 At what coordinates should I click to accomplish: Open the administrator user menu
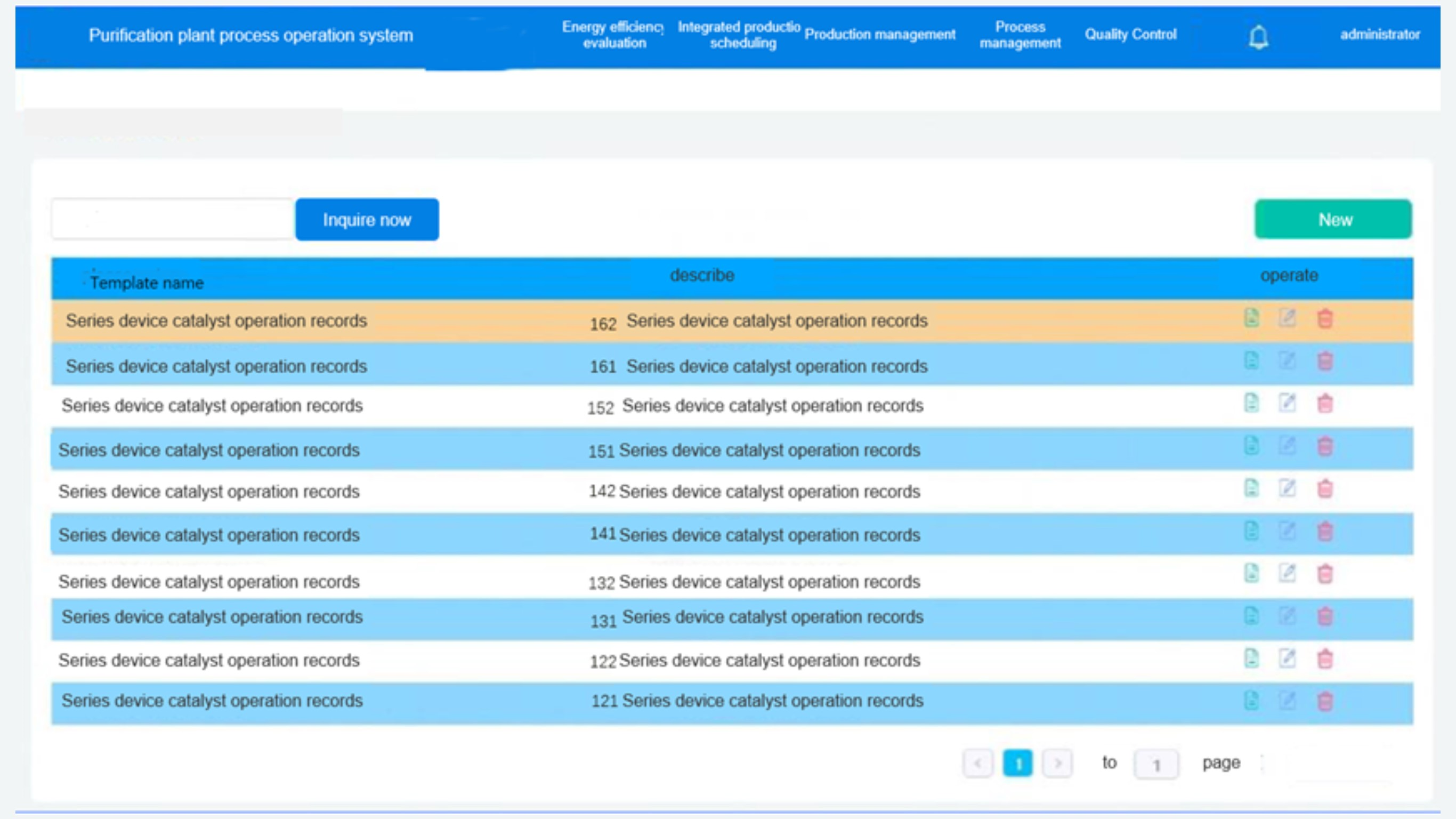[1379, 35]
